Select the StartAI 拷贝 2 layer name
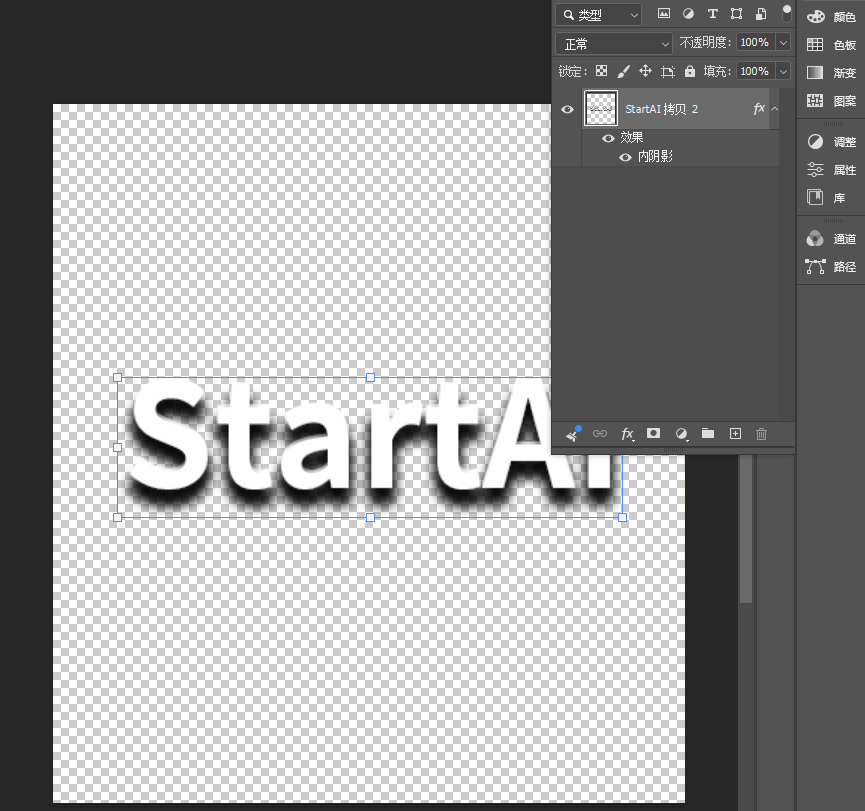 click(x=661, y=109)
